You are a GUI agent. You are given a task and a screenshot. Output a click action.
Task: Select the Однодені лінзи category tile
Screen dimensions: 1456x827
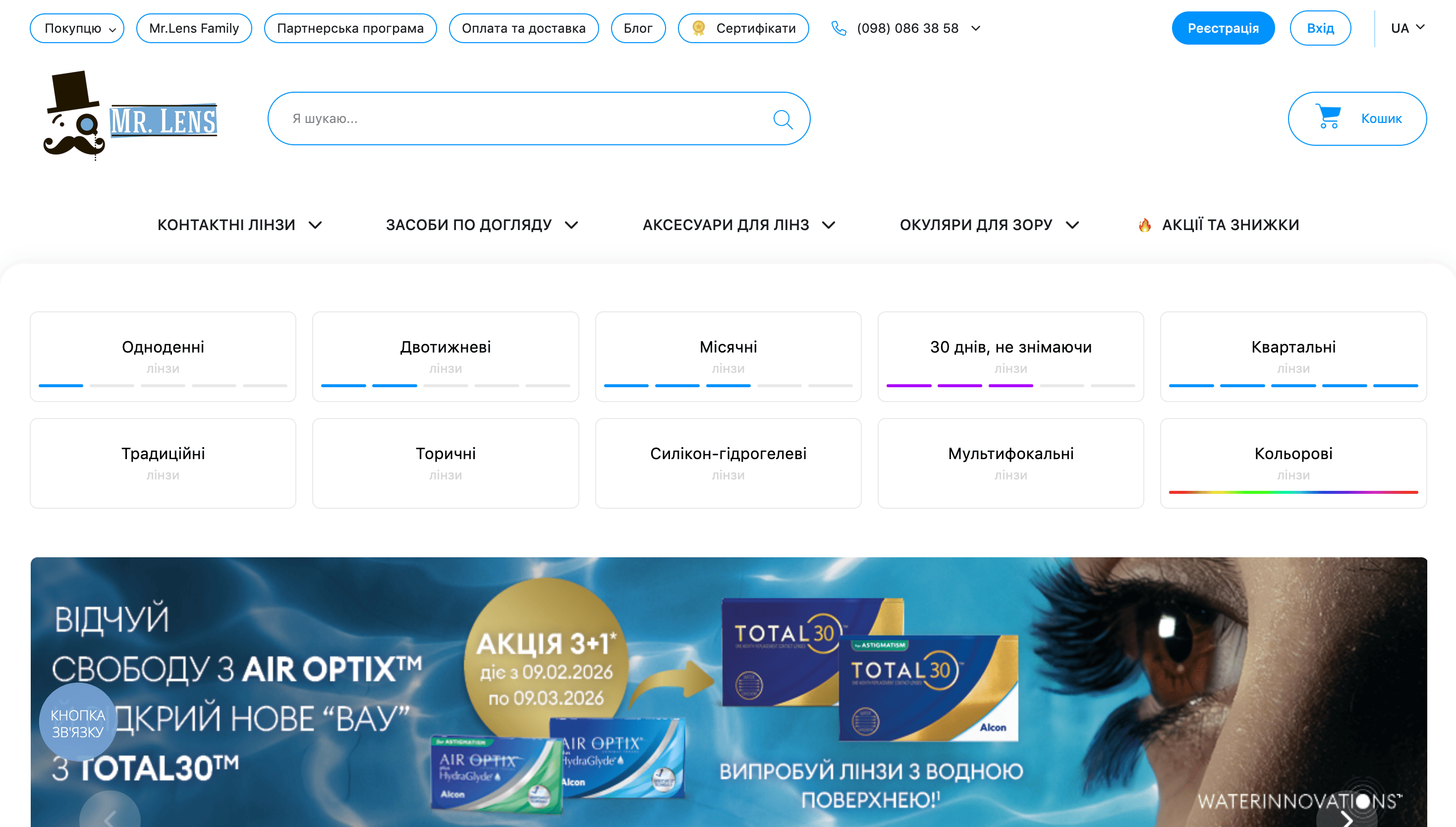(163, 355)
